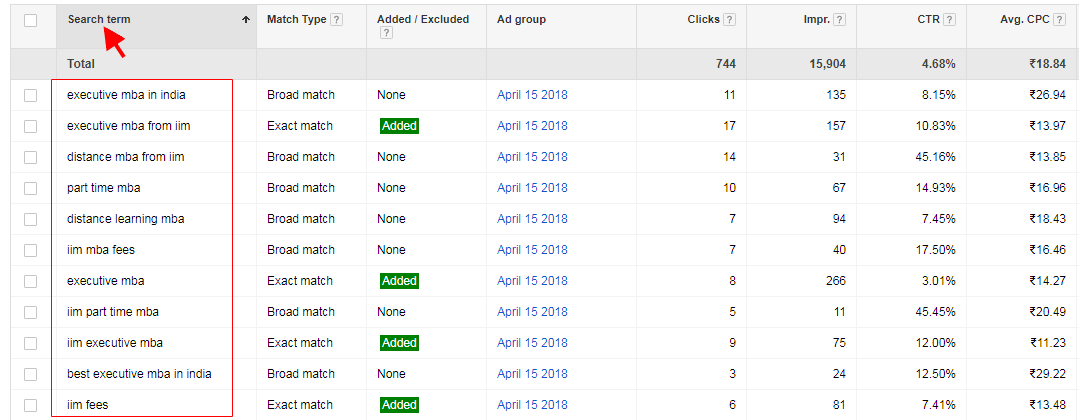
Task: Open April 15 2018 link in first row
Action: point(532,95)
